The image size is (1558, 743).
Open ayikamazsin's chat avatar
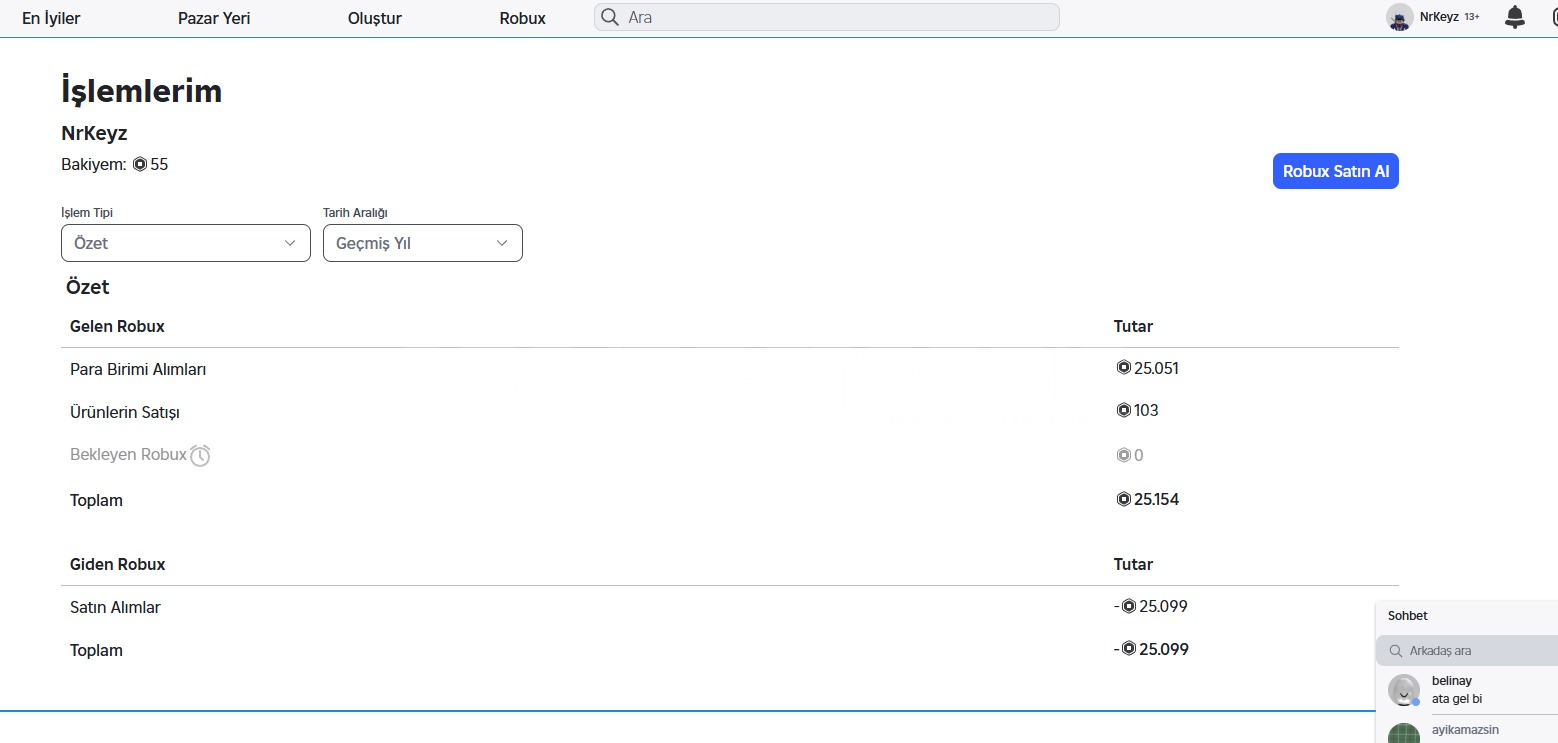click(1404, 732)
